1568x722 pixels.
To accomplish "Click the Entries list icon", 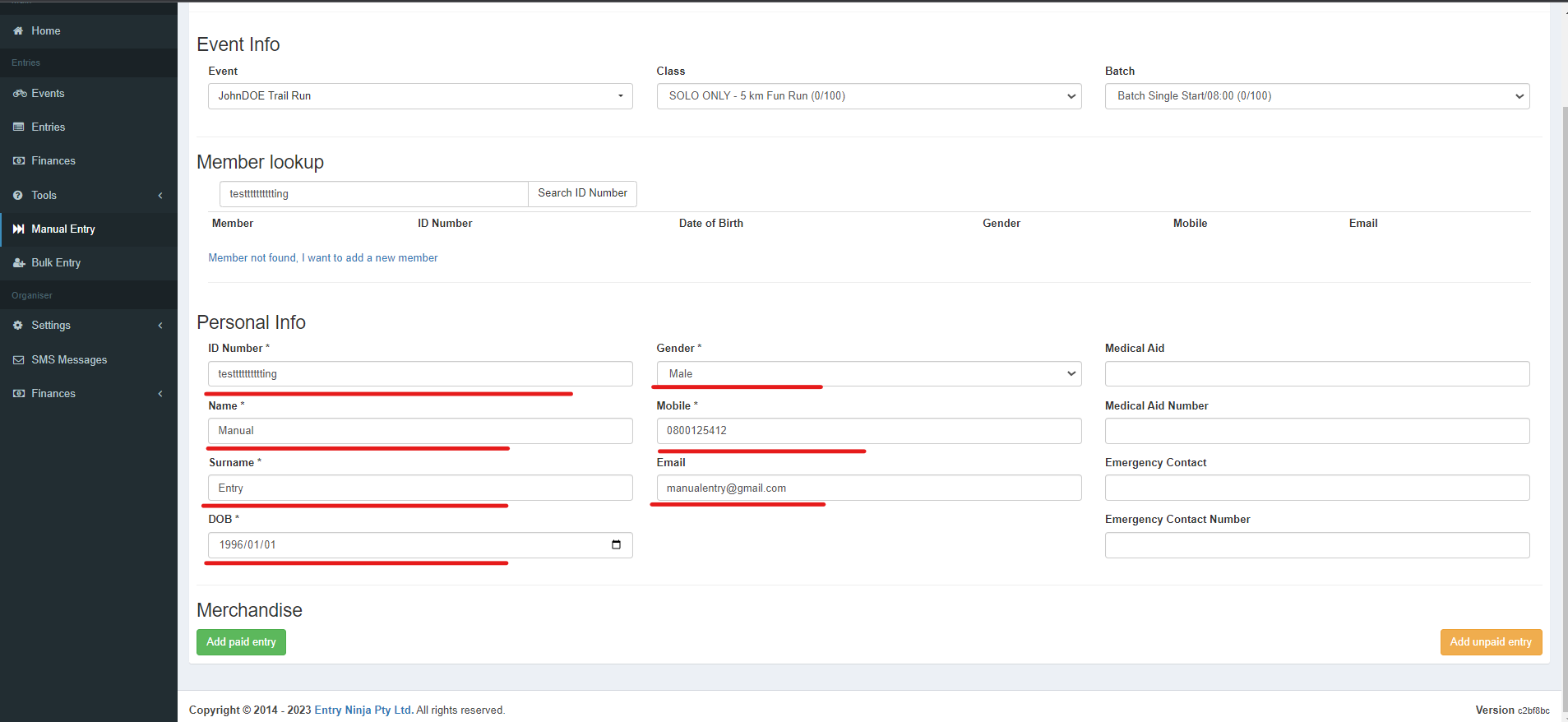I will coord(19,127).
